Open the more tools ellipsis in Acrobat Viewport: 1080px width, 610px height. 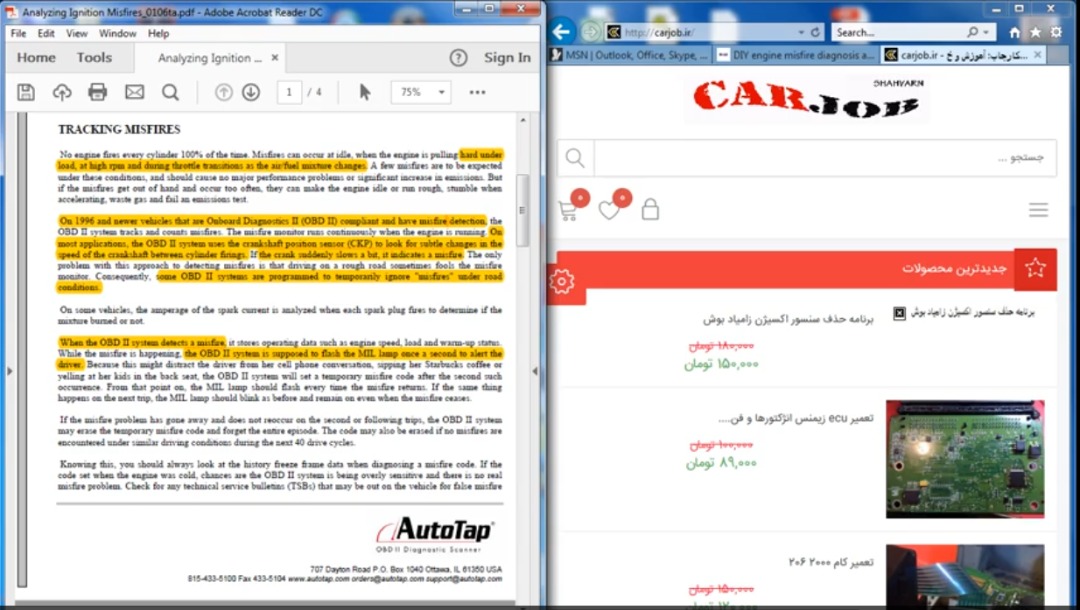pos(477,92)
